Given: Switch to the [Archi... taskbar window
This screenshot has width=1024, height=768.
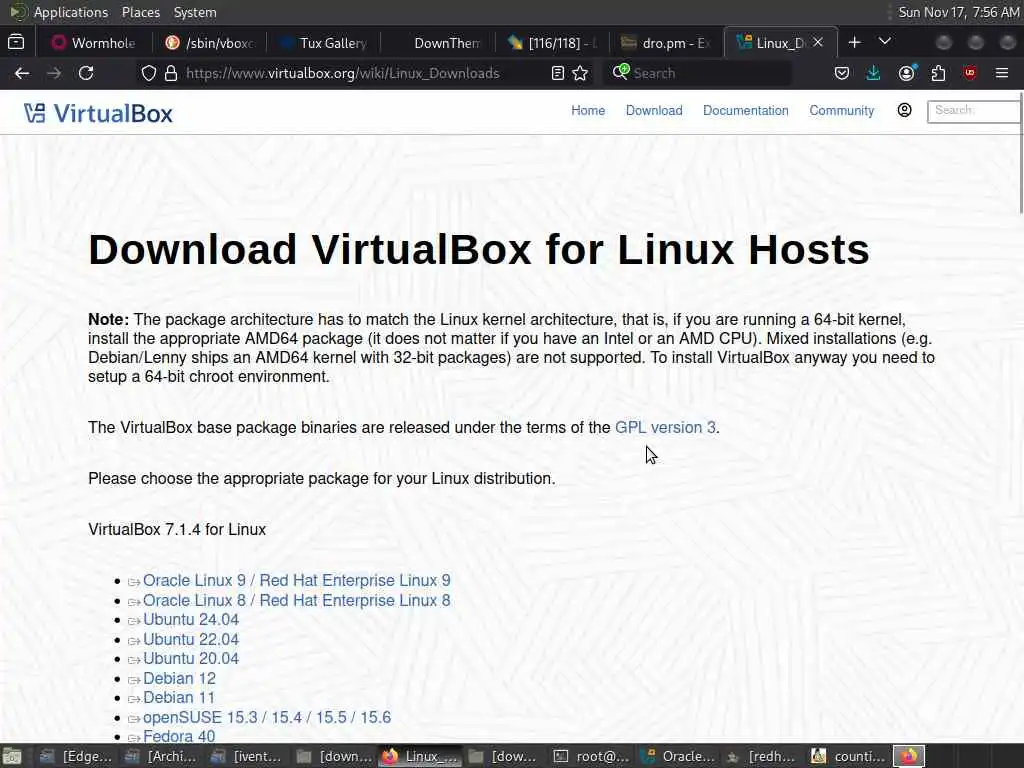Looking at the screenshot, I should tap(161, 756).
